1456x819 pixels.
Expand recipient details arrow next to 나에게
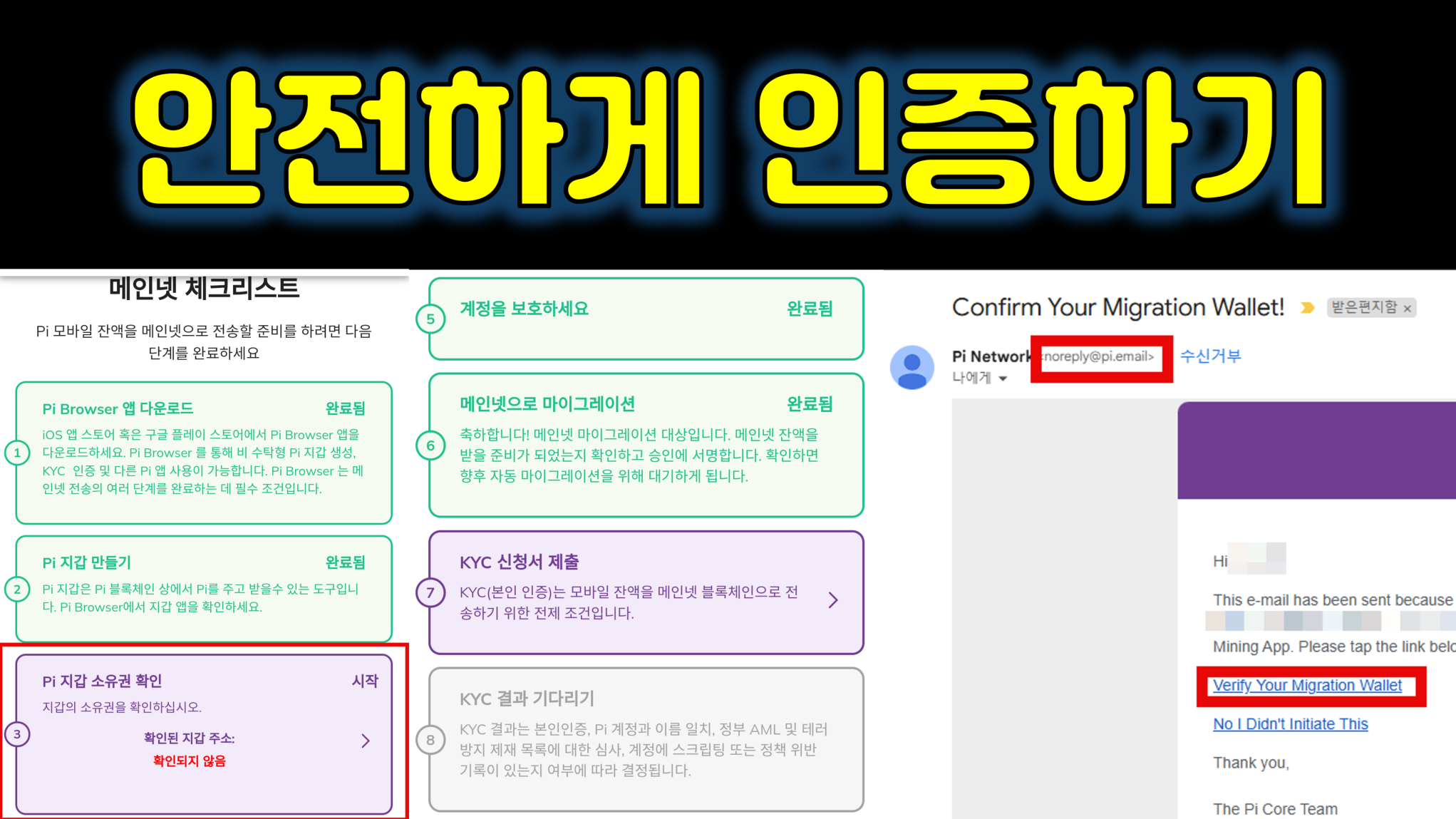1003,378
